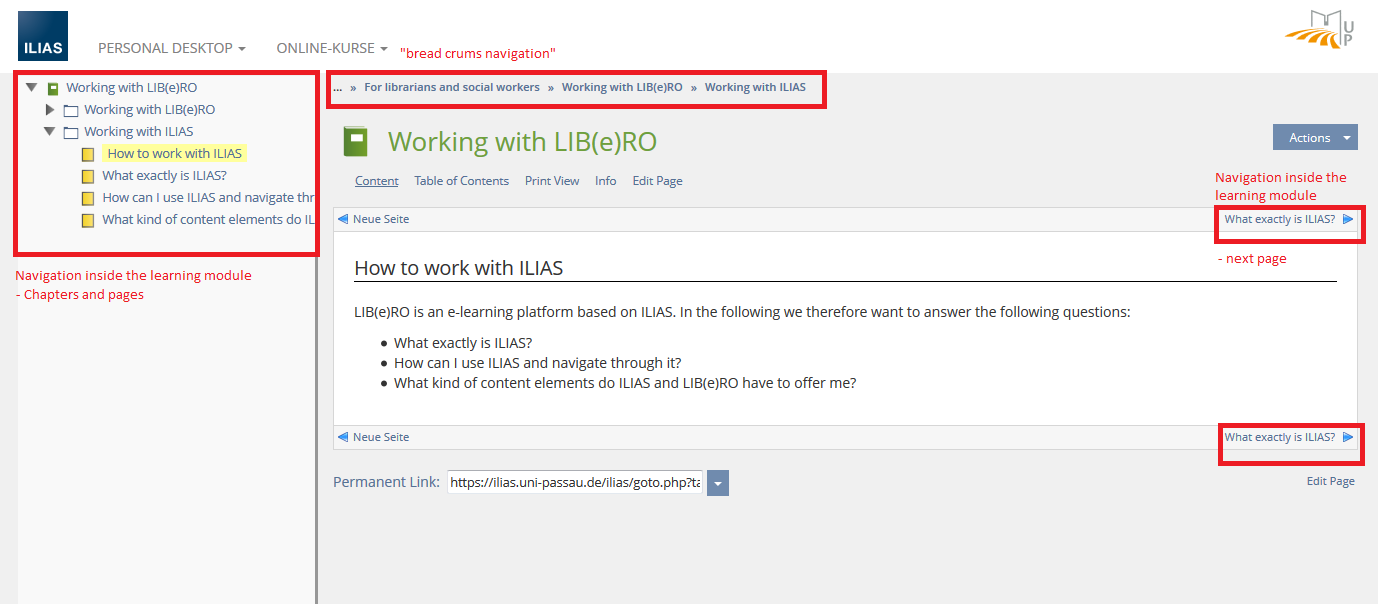The height and width of the screenshot is (604, 1378).
Task: Open the Actions dropdown button
Action: point(1315,138)
